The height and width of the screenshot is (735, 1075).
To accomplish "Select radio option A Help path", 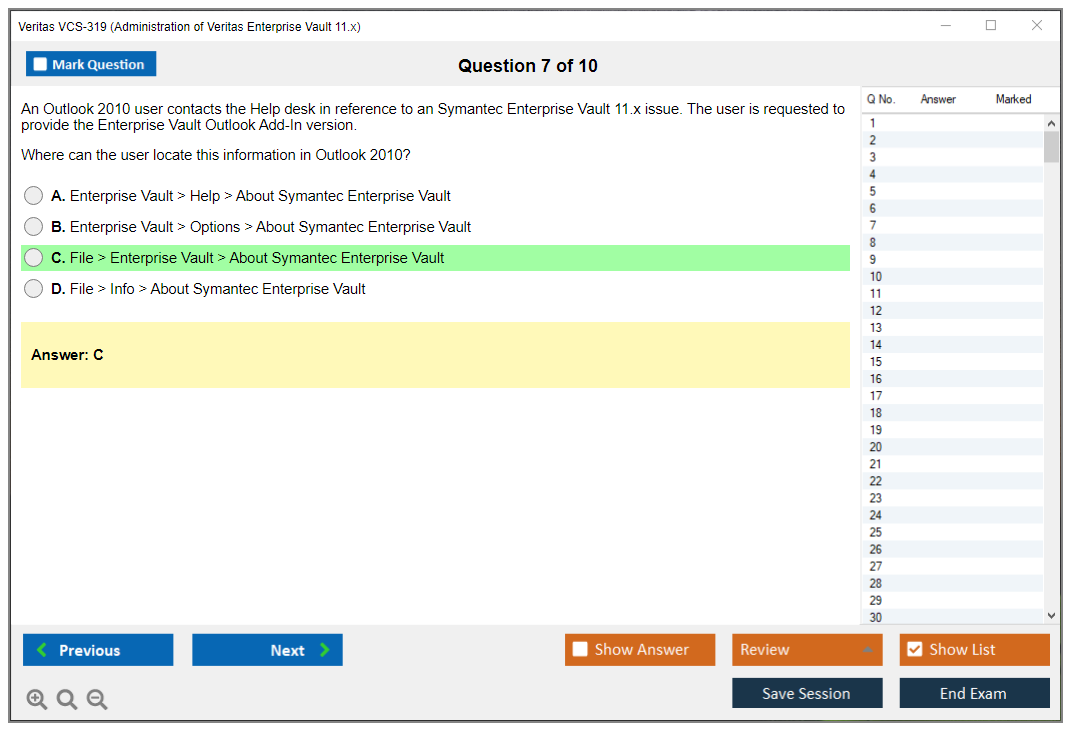I will tap(34, 196).
